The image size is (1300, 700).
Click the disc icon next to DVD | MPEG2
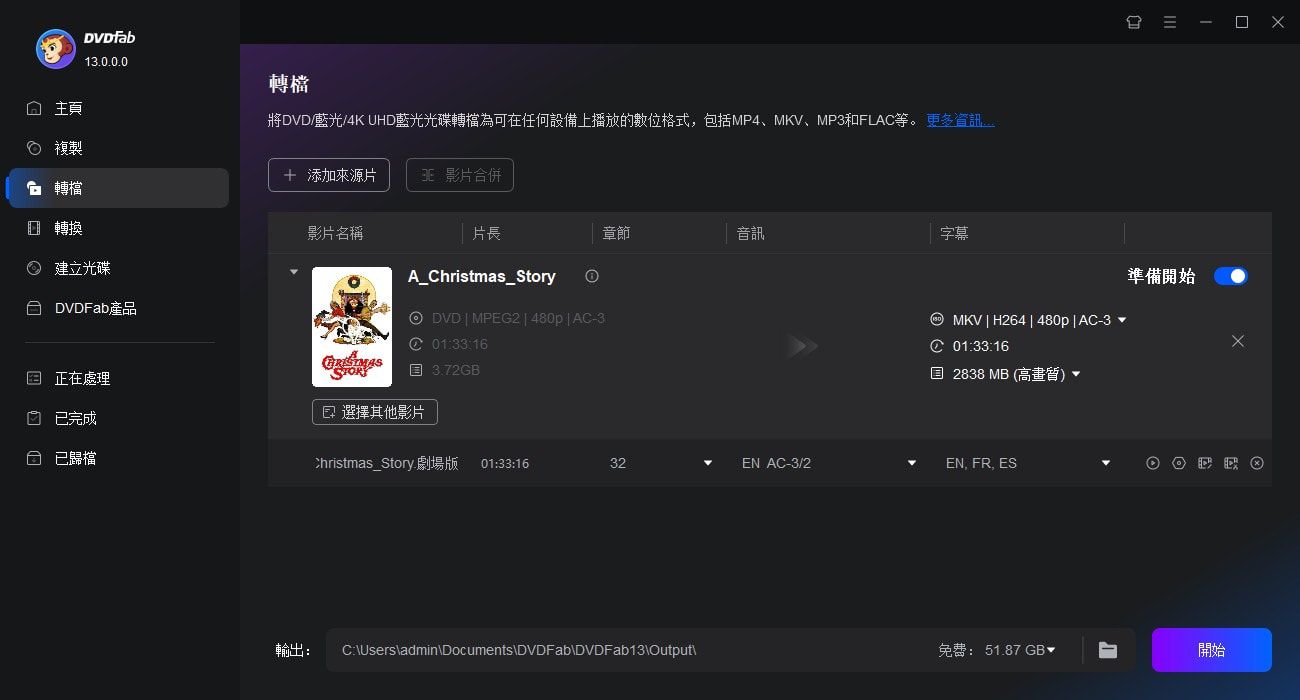tap(416, 318)
